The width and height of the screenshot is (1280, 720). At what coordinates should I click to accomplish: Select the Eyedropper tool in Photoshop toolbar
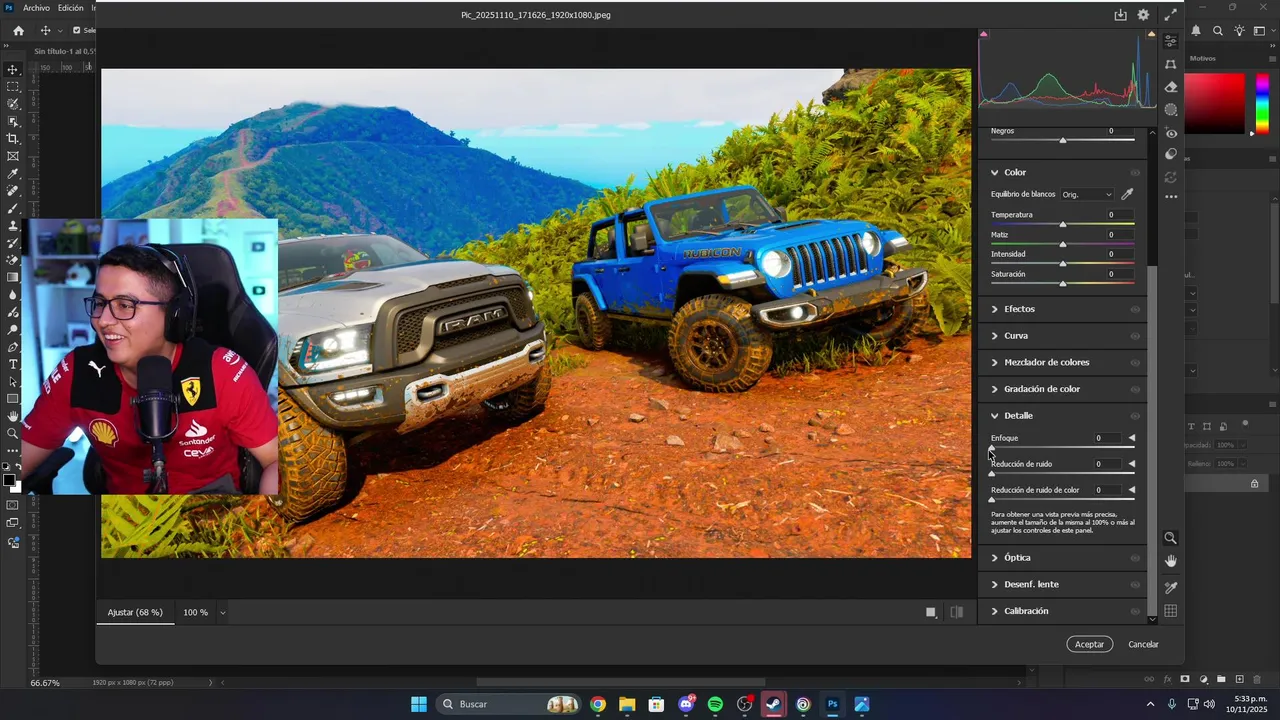[x=13, y=174]
